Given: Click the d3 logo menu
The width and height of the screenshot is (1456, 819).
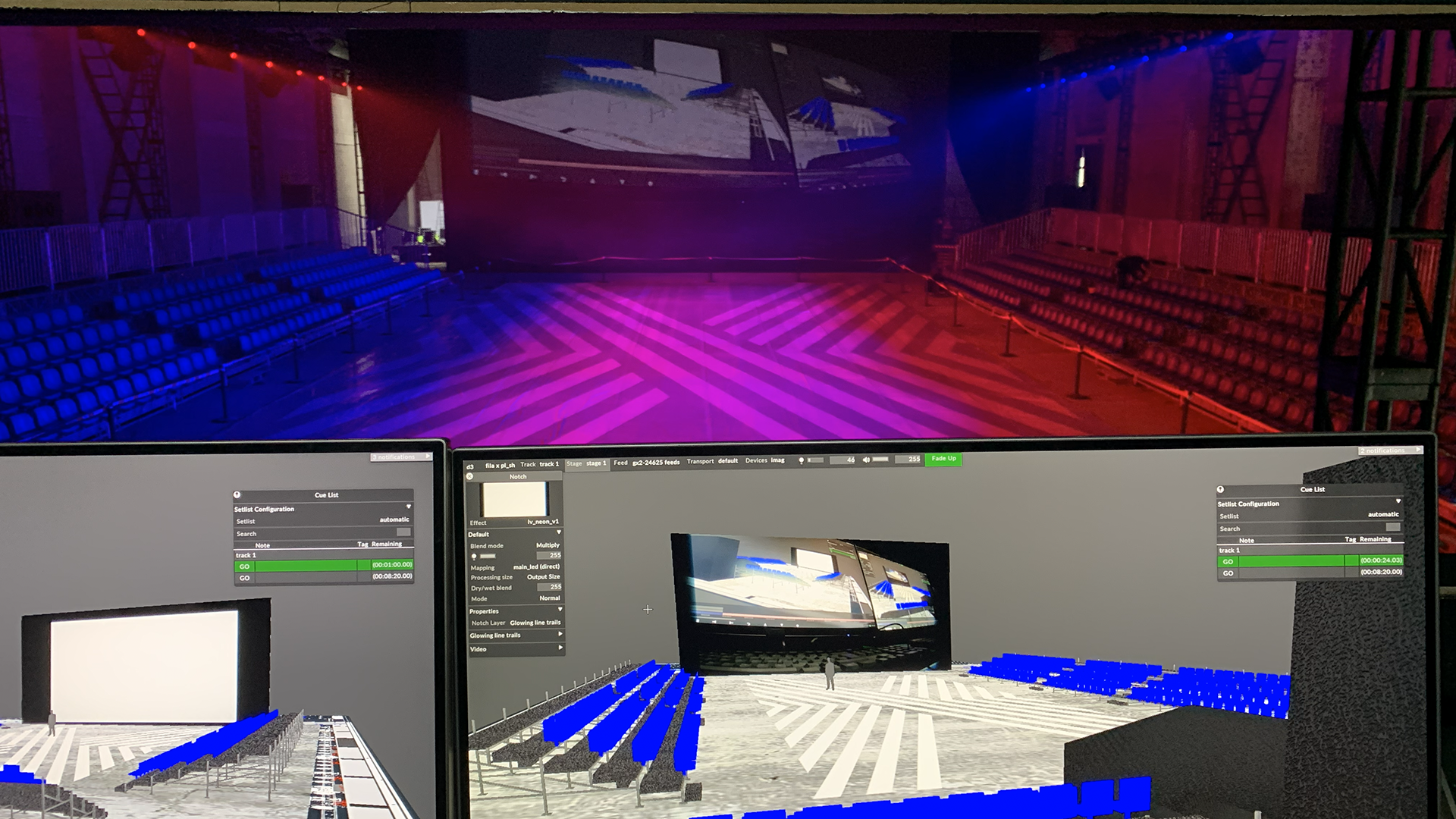Looking at the screenshot, I should tap(470, 466).
